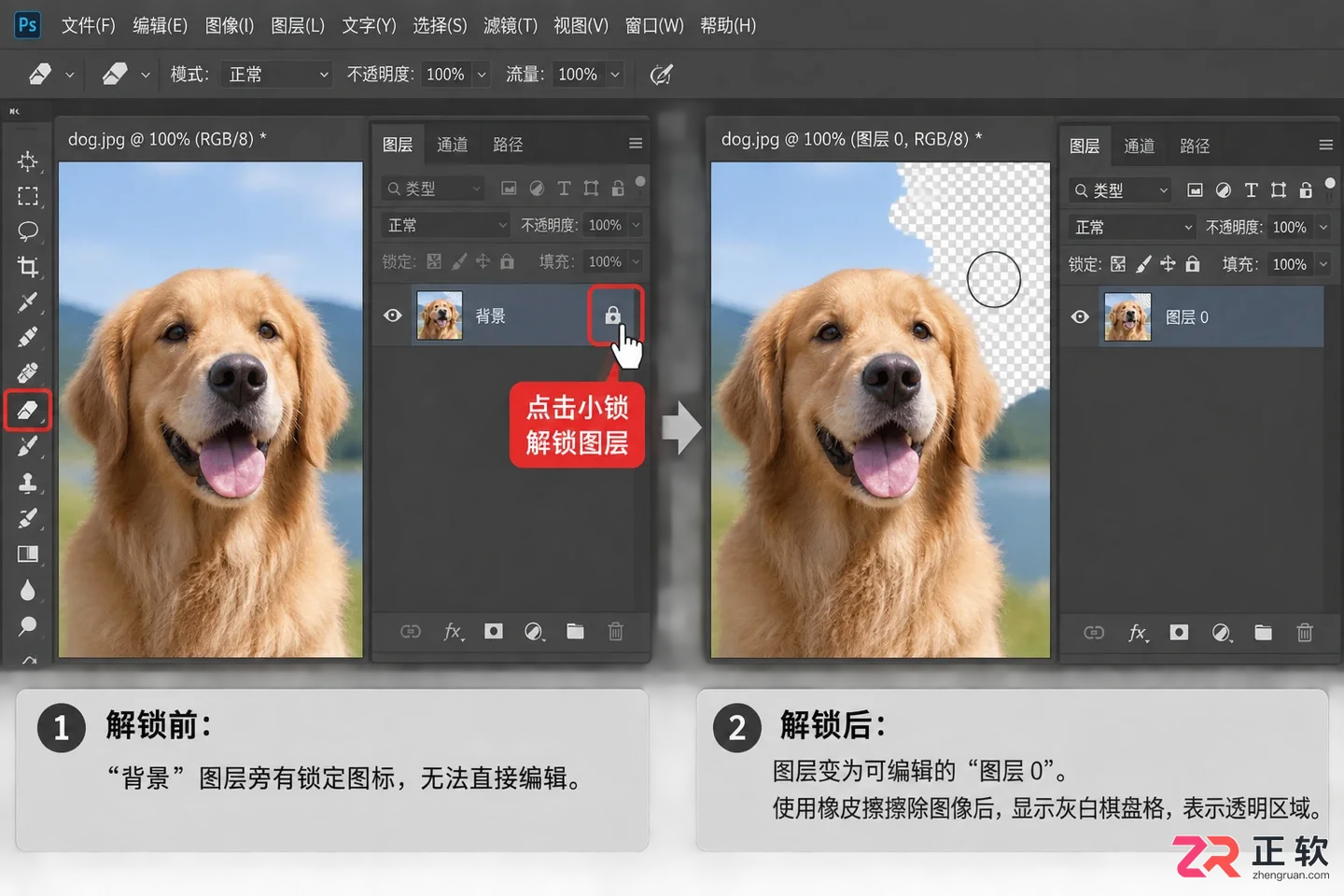
Task: Click link layers icon in 图层 0 panel
Action: point(1094,633)
